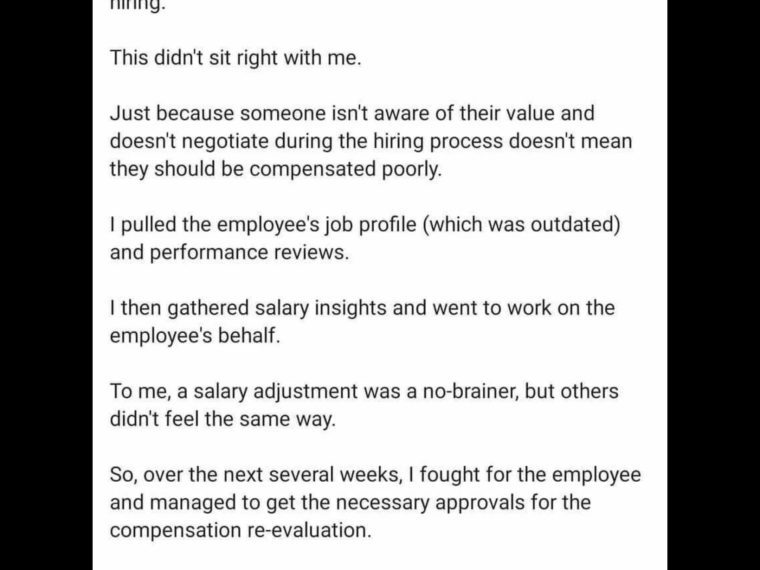Click the line starting "Just because someone isn't aware"
Viewport: 760px width, 570px height.
(352, 113)
